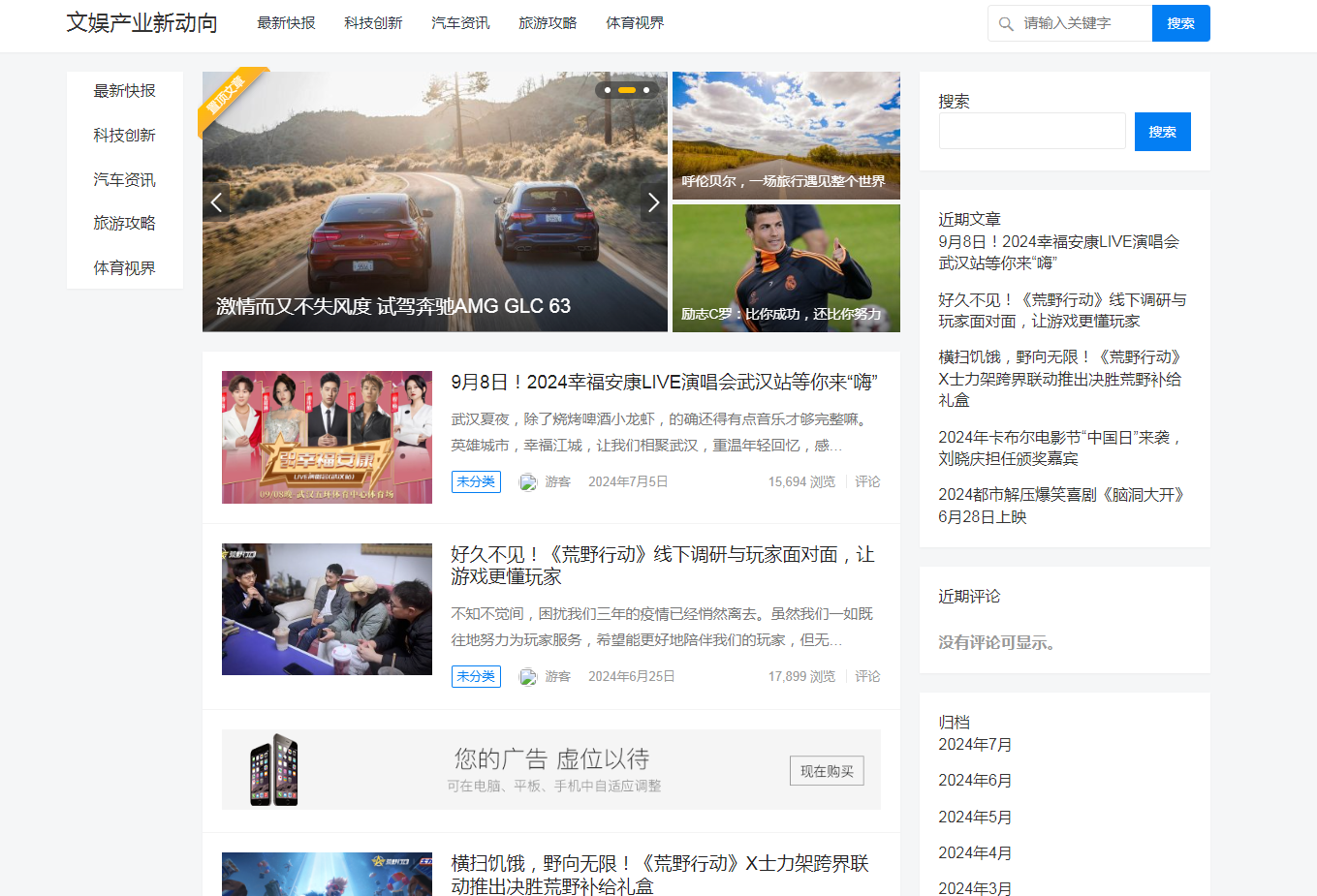Click 游客 author of July 5 article
The width and height of the screenshot is (1317, 896).
pos(557,482)
